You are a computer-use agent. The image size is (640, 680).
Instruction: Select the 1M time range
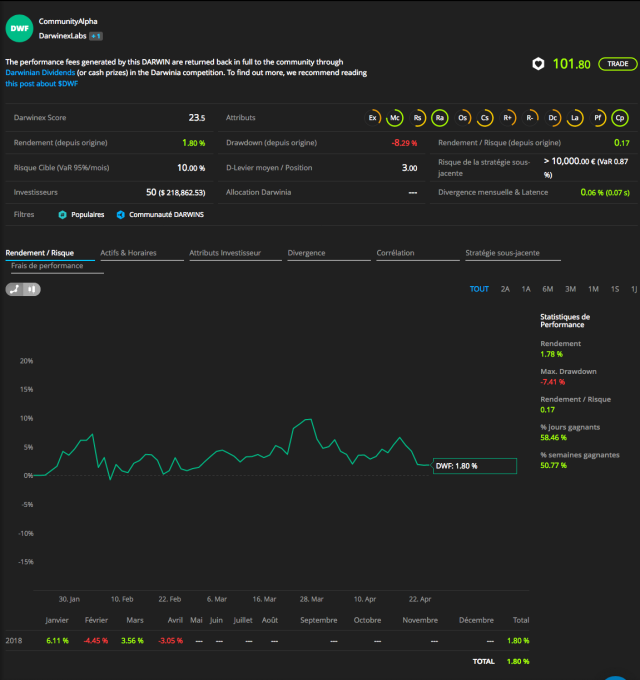[x=593, y=289]
